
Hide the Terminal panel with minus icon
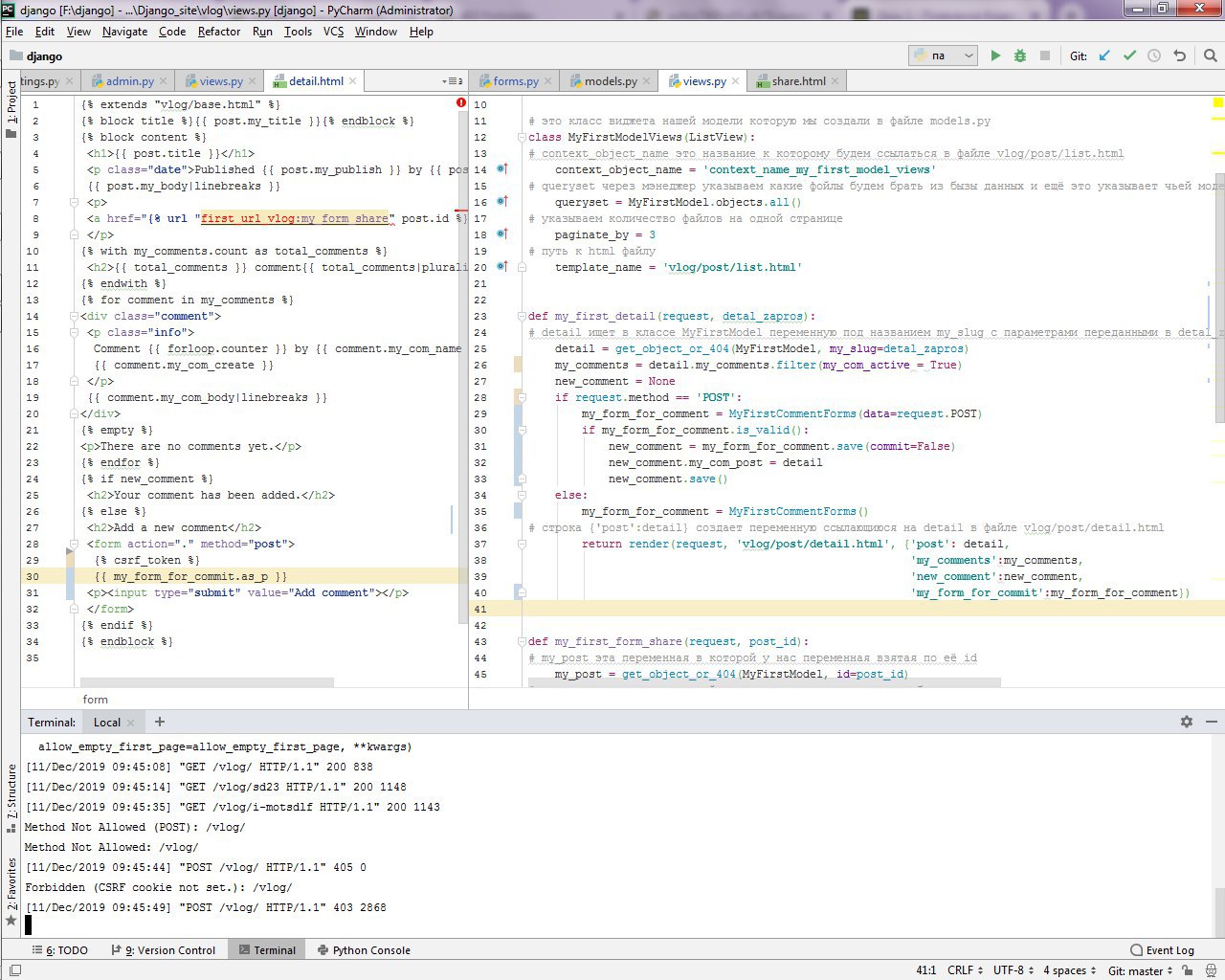[x=1212, y=722]
